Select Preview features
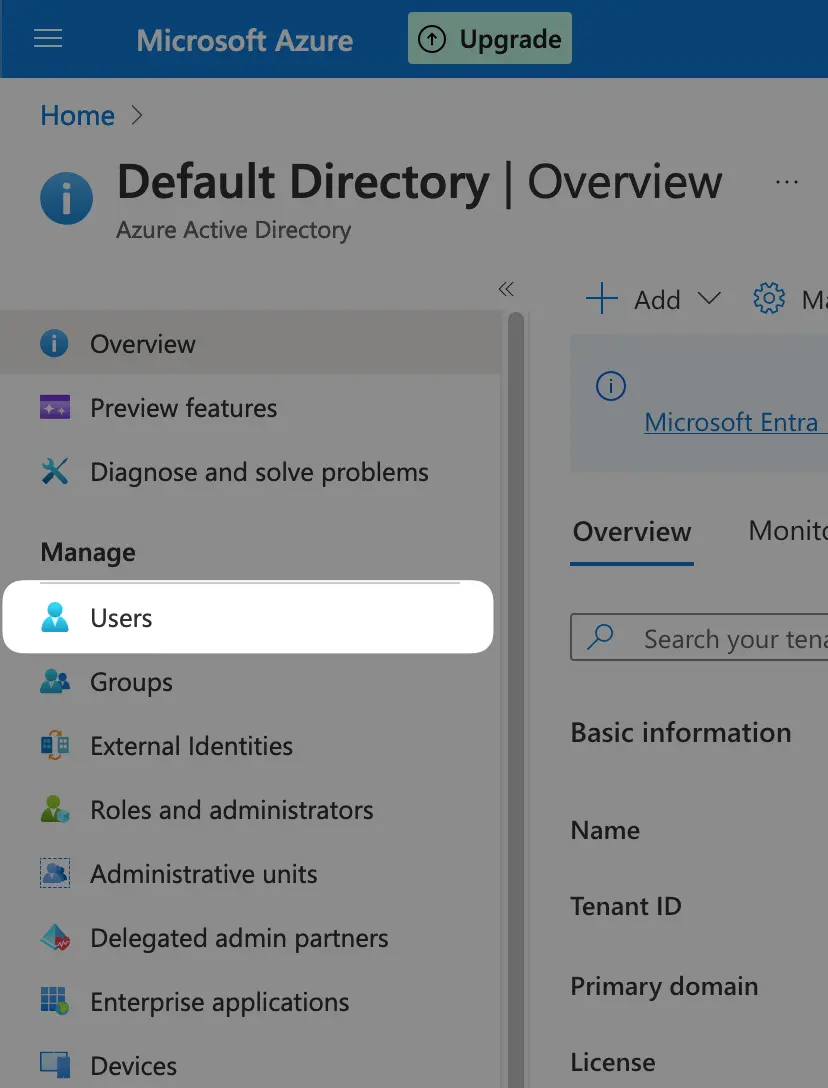828x1088 pixels. (183, 408)
